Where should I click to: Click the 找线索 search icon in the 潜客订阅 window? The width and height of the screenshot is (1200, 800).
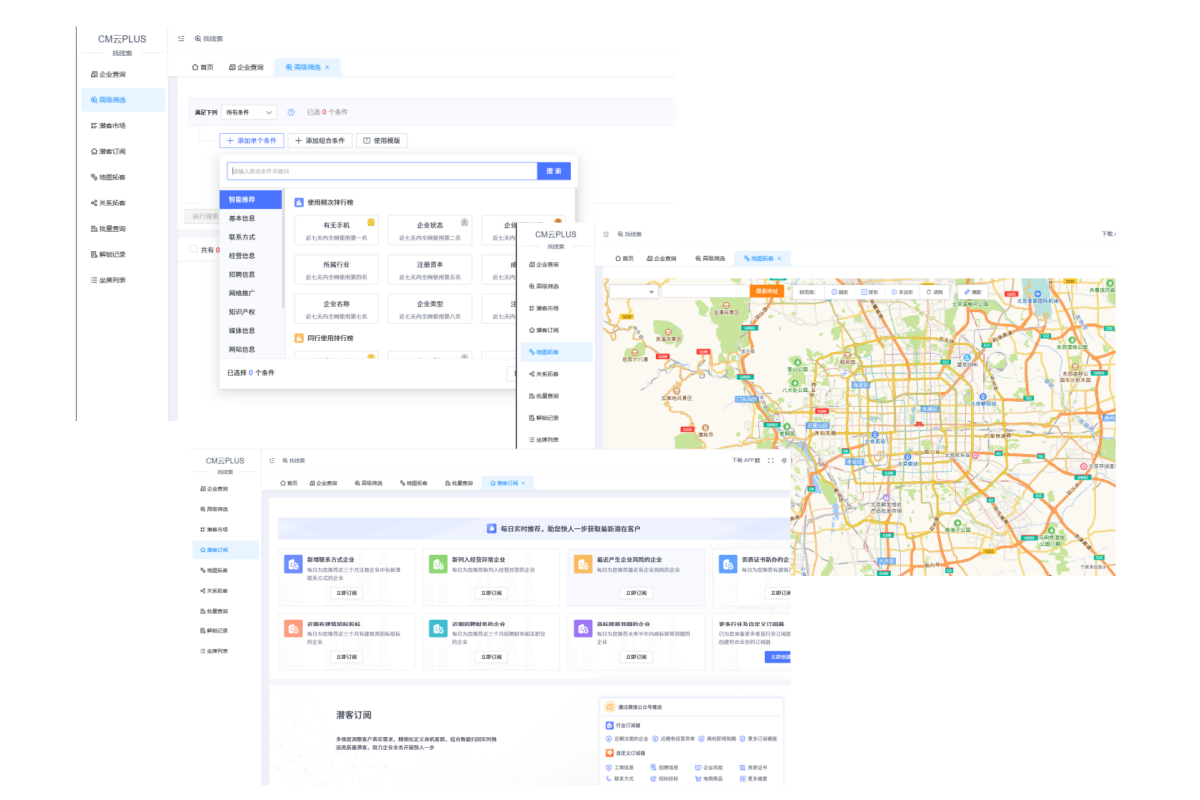coord(287,460)
